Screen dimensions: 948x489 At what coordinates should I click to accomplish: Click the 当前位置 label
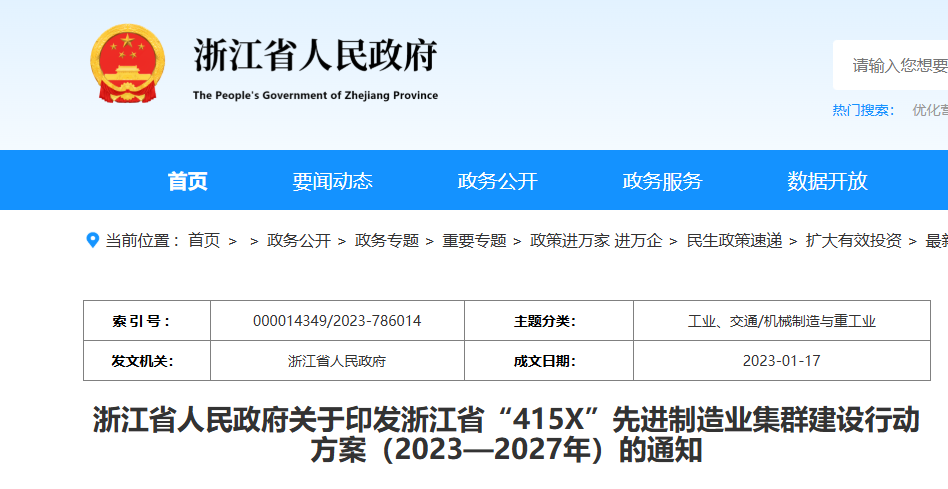[x=143, y=241]
